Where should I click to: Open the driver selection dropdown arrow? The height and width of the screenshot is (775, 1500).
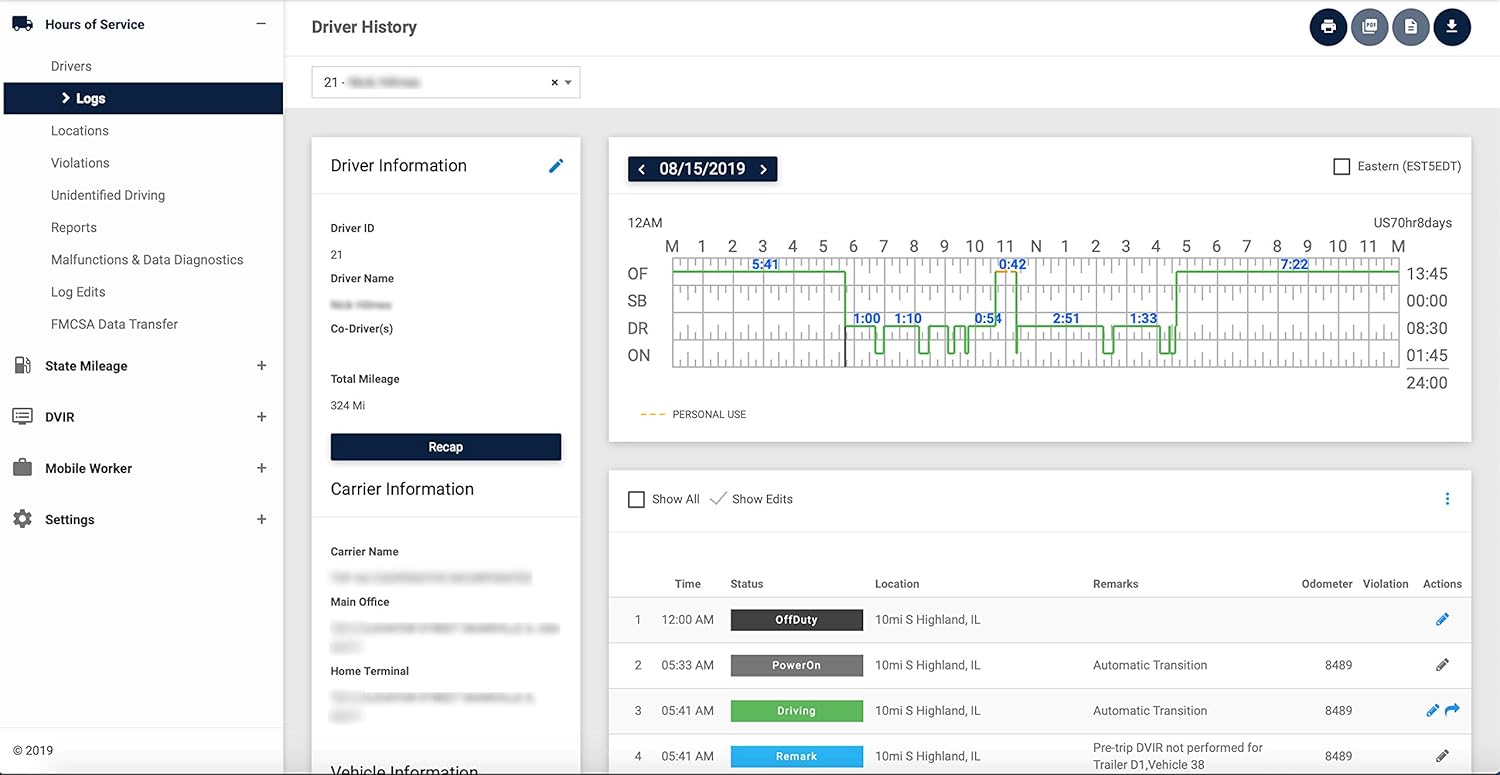tap(568, 83)
